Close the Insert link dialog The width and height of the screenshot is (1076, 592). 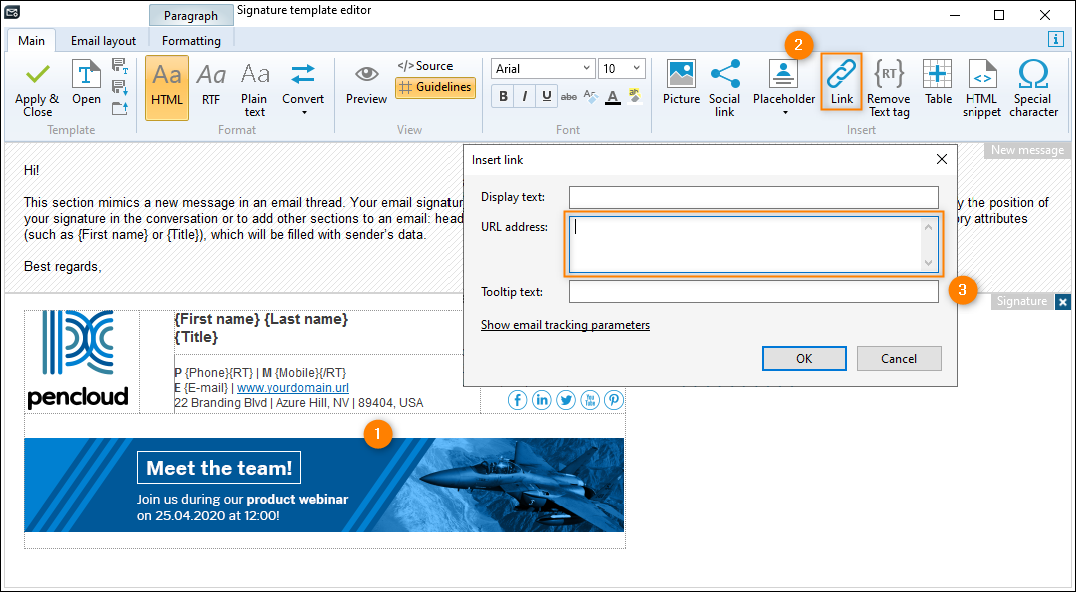click(942, 159)
